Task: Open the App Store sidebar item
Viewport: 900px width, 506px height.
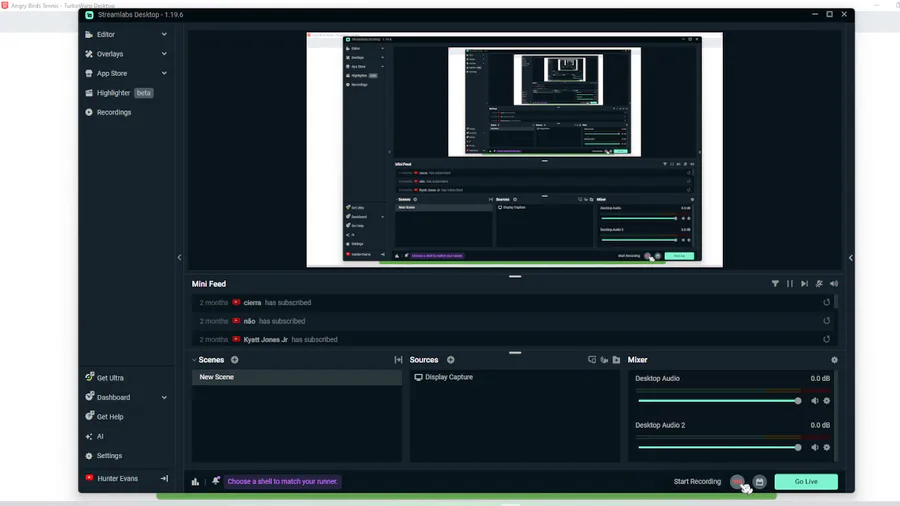Action: point(111,73)
